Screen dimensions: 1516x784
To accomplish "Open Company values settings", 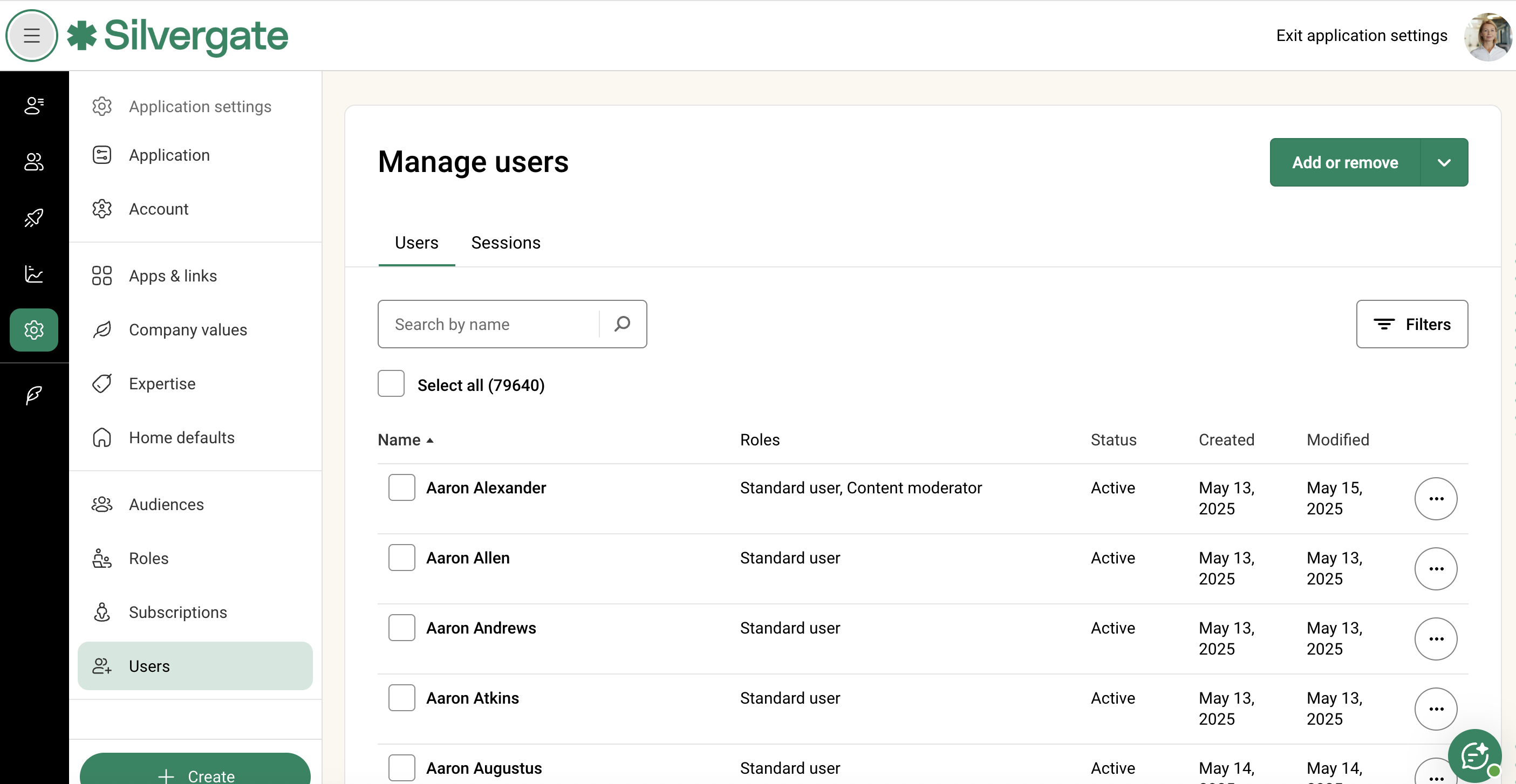I will [188, 330].
